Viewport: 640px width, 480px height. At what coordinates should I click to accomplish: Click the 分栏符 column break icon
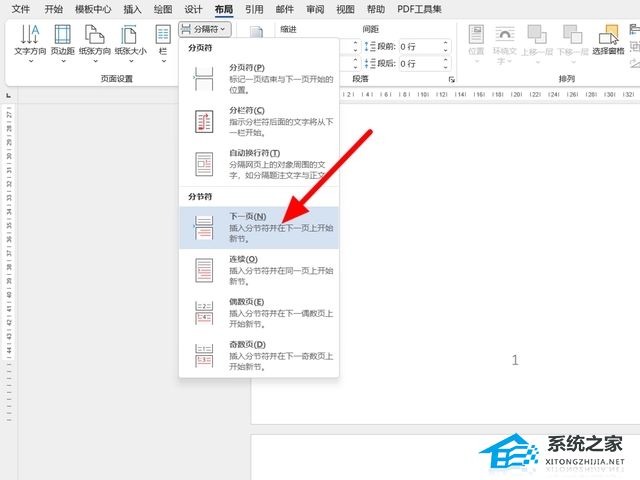[x=204, y=122]
